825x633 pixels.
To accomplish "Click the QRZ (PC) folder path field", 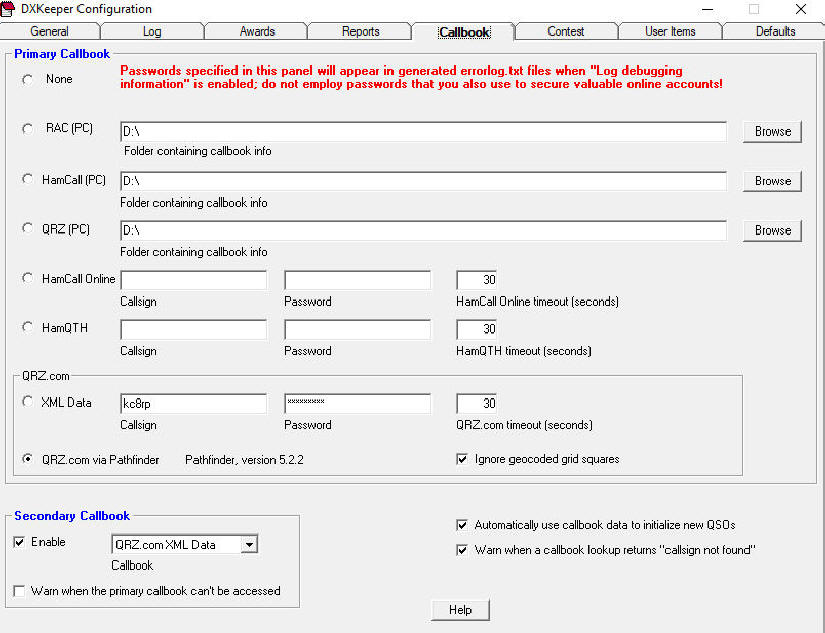I will point(424,230).
